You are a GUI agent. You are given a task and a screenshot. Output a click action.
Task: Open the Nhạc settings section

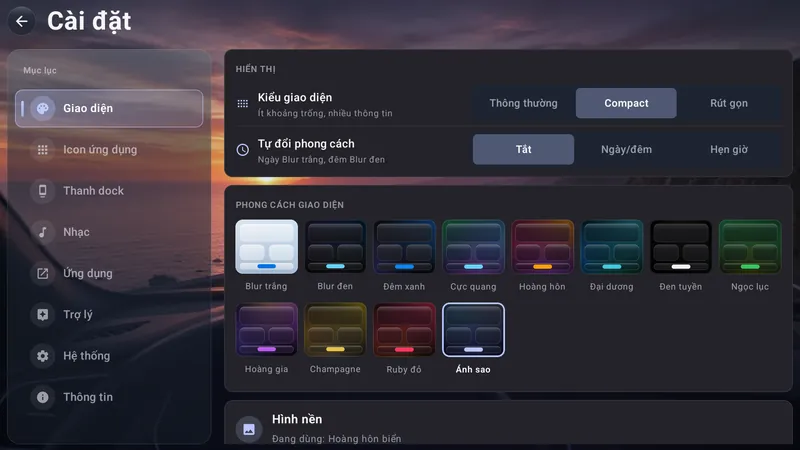point(109,232)
